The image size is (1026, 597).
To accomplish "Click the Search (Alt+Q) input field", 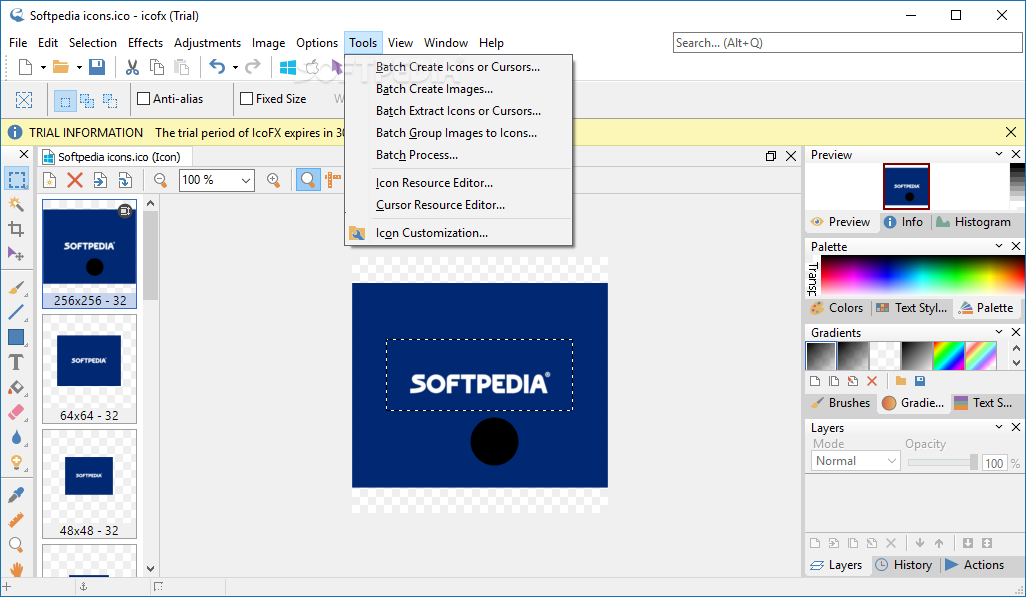I will click(x=847, y=43).
